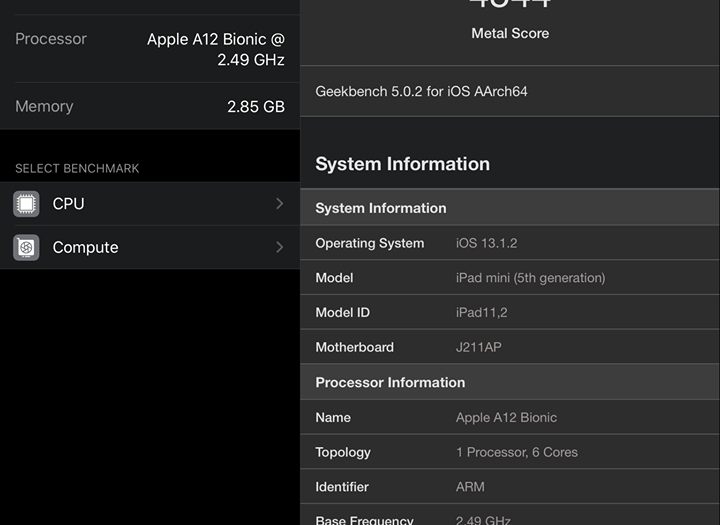Click the SELECT BENCHMARK section header

tap(77, 168)
